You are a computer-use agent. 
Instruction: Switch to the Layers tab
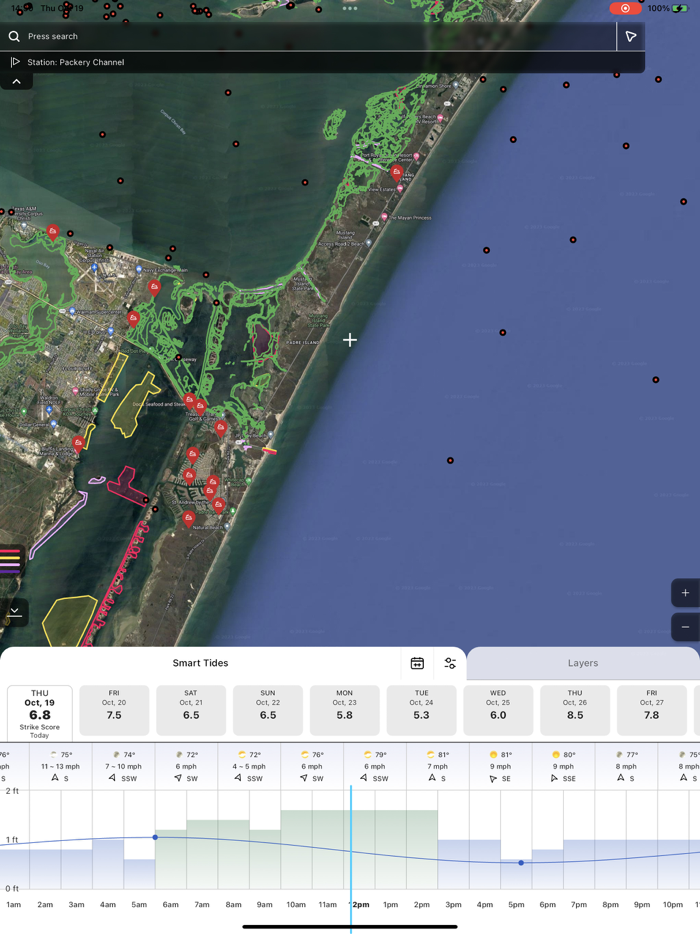pos(583,663)
